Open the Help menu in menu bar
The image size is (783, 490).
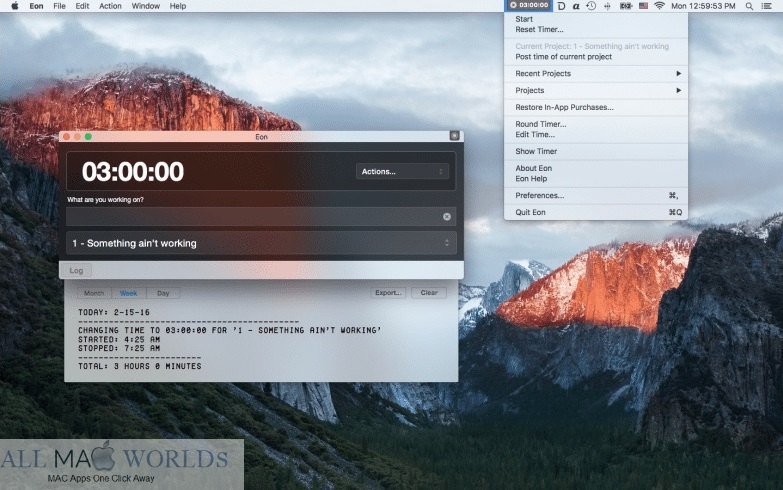coord(178,6)
